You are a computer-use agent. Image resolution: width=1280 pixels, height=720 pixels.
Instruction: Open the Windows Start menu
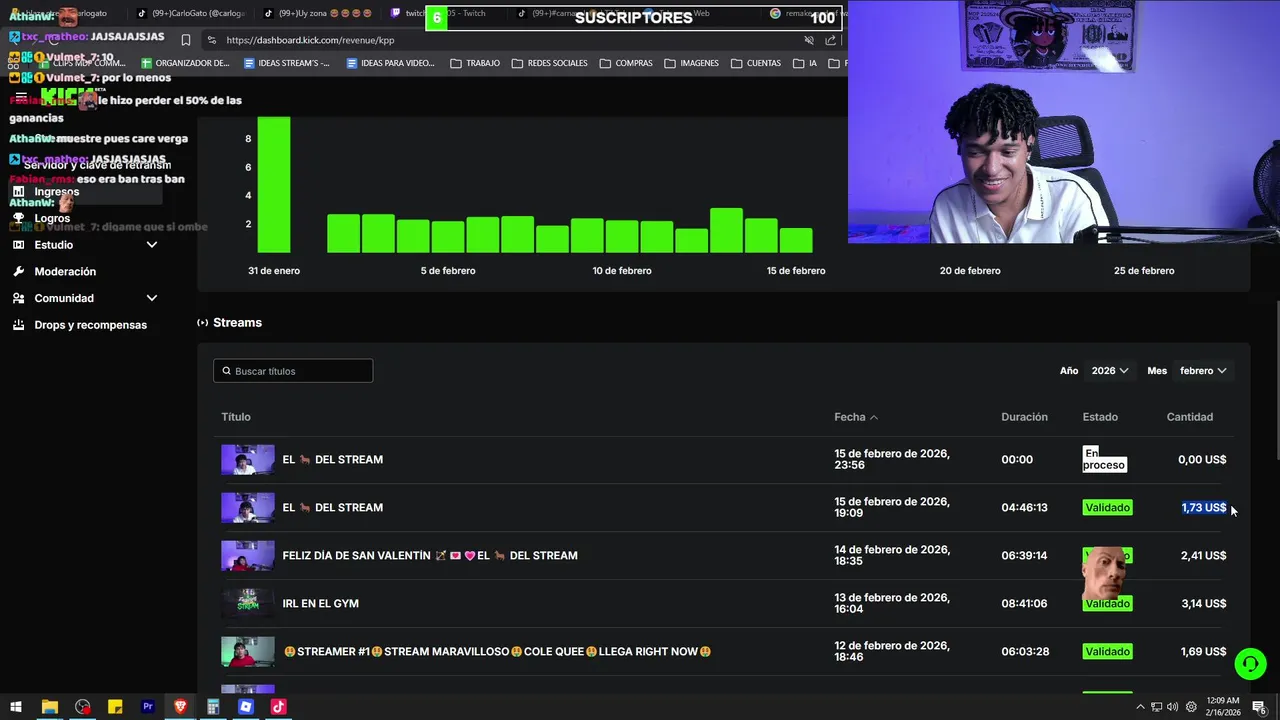click(x=16, y=707)
